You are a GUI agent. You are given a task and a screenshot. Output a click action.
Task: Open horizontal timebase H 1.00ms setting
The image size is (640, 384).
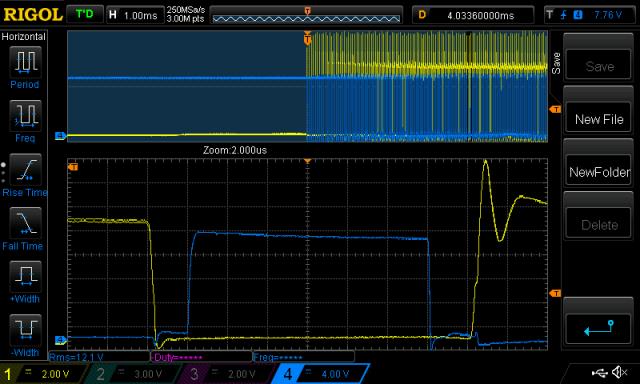(x=134, y=15)
